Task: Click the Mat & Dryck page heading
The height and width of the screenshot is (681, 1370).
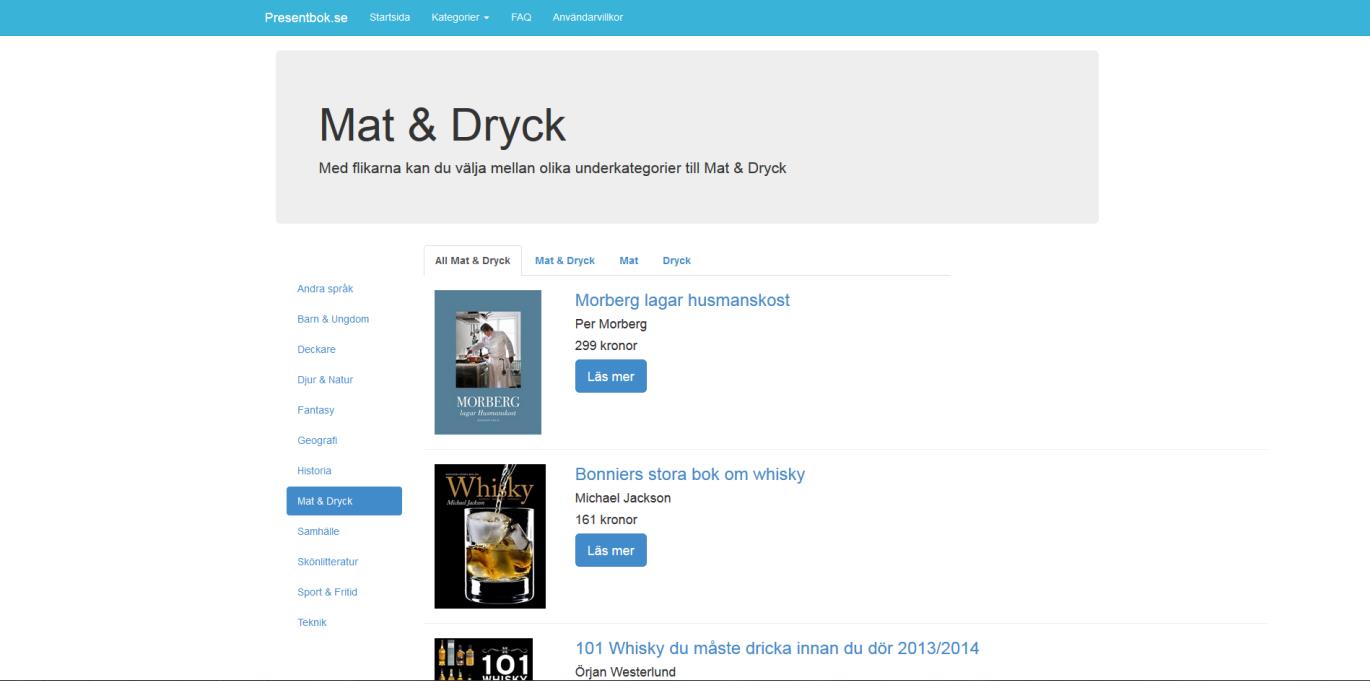Action: click(442, 125)
